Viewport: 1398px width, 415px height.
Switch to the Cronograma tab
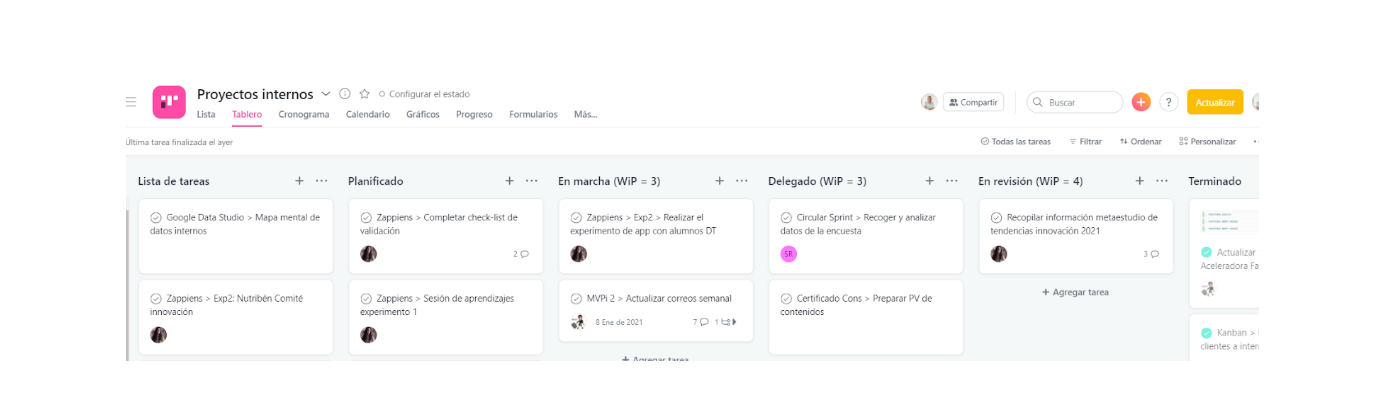click(x=304, y=115)
